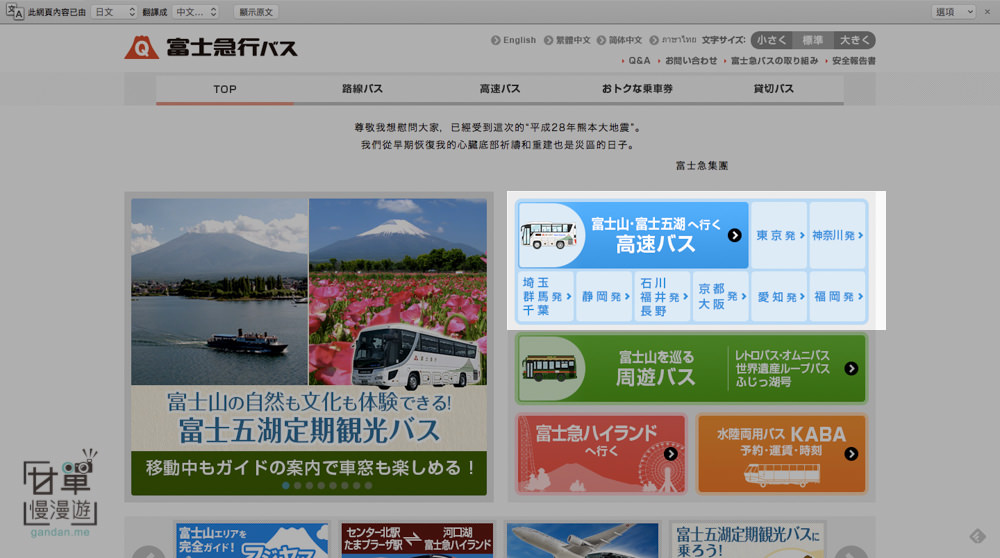Open 富士山エリアを完全ガイド thumbnail
1000x558 pixels.
point(253,540)
